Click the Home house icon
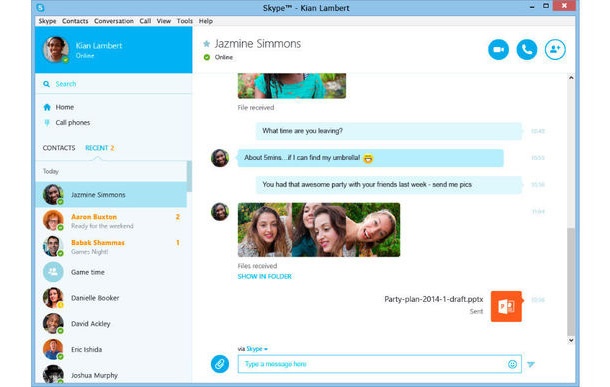 click(x=47, y=107)
